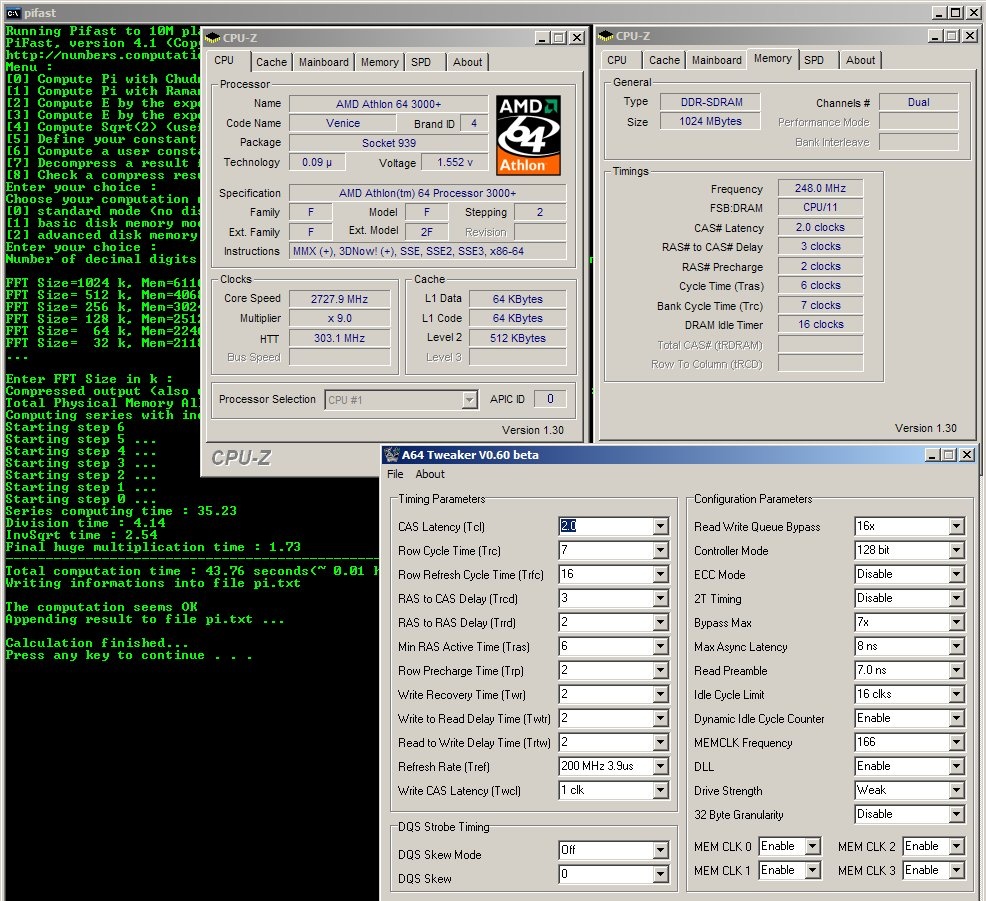Open the Mainboard tab in the Timings CPU-Z window
The width and height of the screenshot is (986, 901).
point(716,60)
